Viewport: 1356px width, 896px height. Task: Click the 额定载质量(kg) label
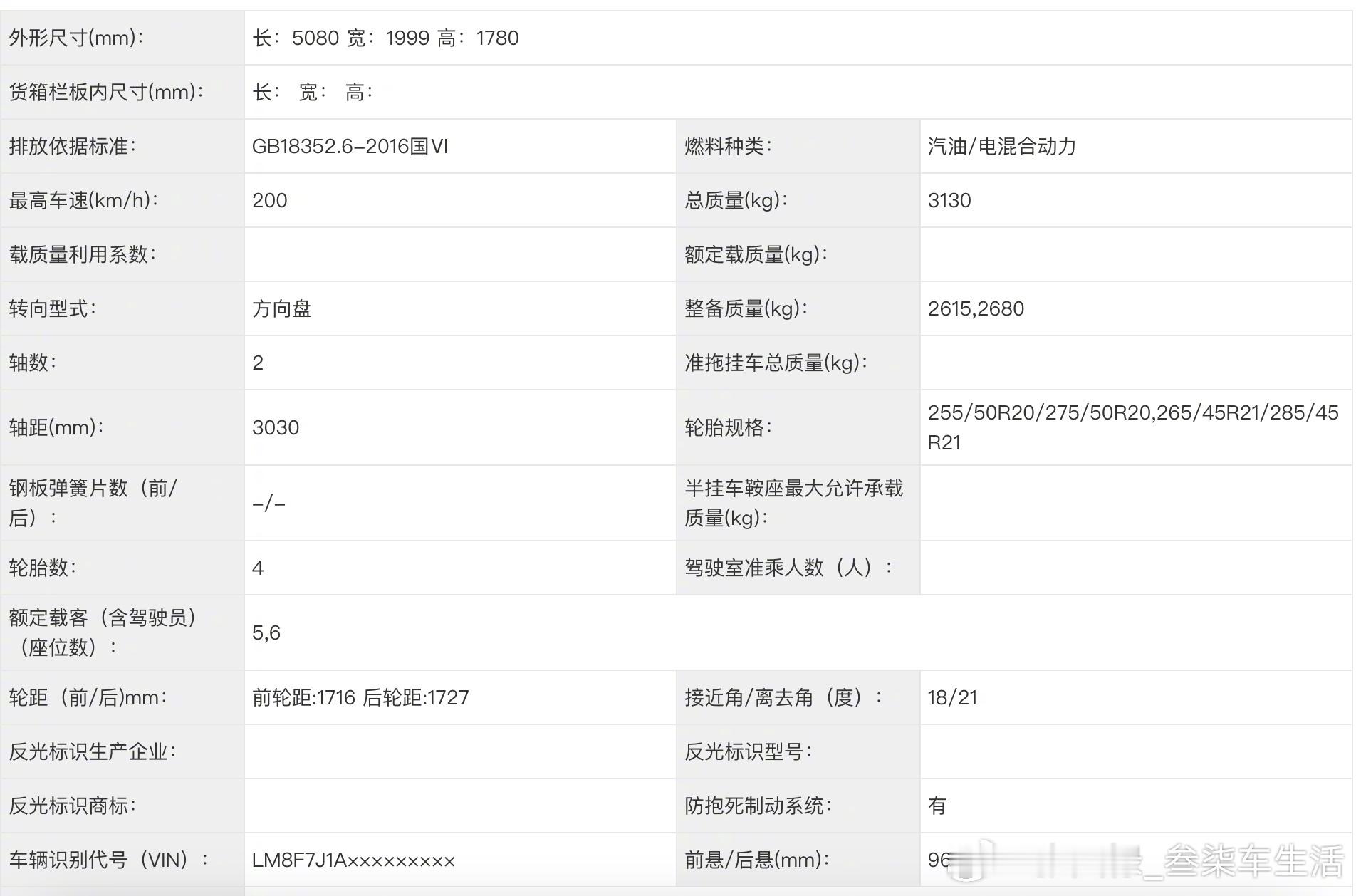(756, 254)
